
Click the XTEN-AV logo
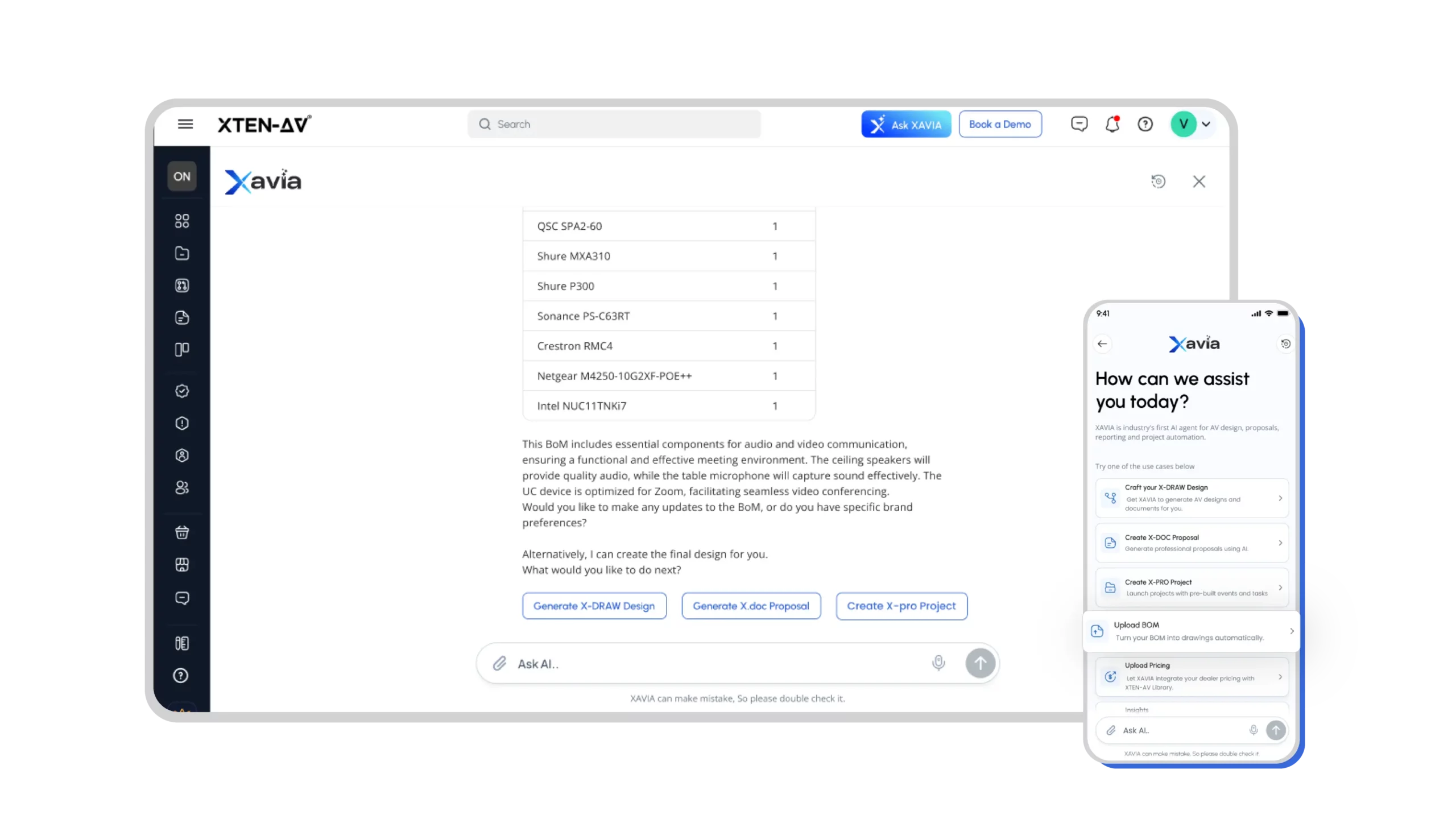click(x=264, y=124)
